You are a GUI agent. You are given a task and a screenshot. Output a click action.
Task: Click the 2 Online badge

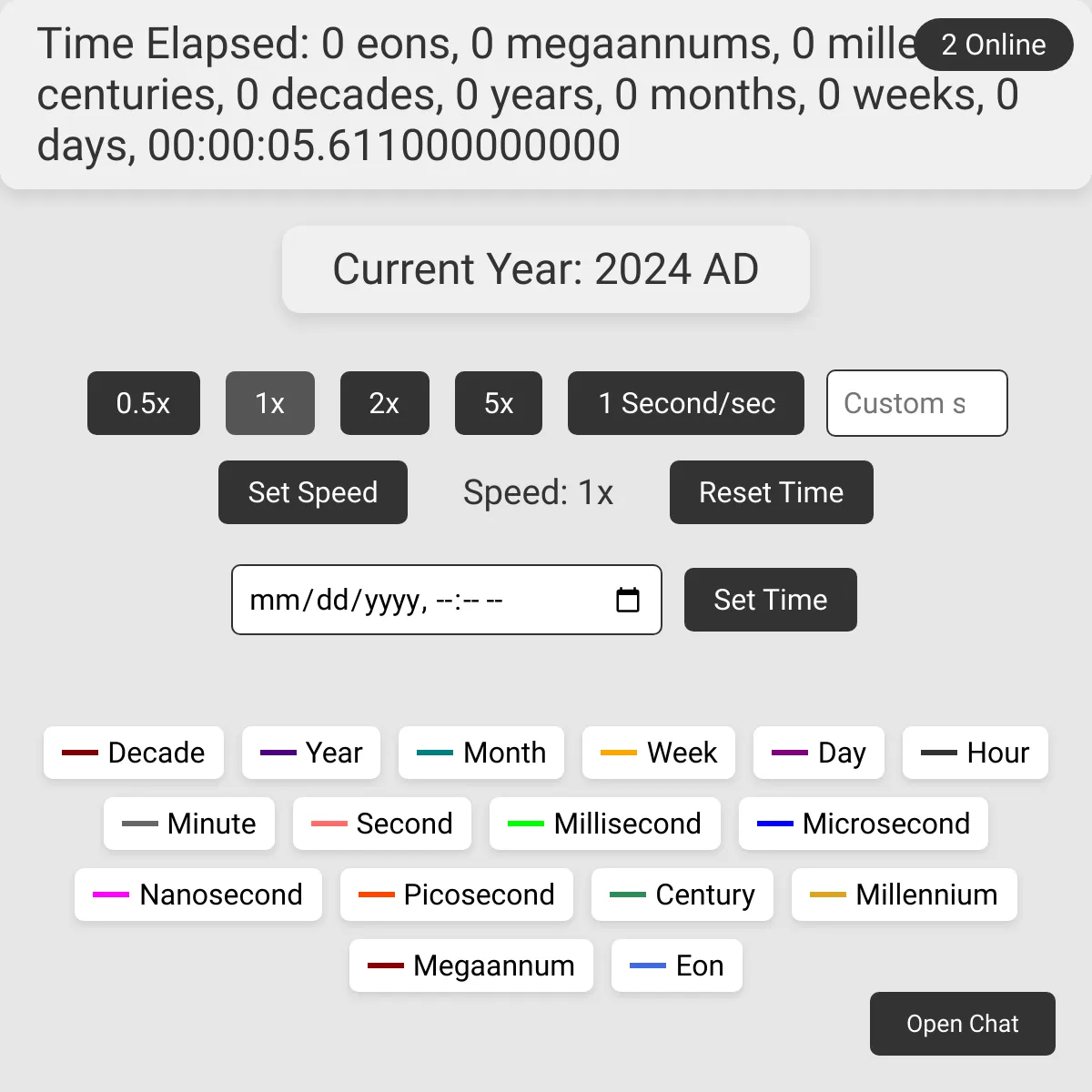tap(994, 45)
